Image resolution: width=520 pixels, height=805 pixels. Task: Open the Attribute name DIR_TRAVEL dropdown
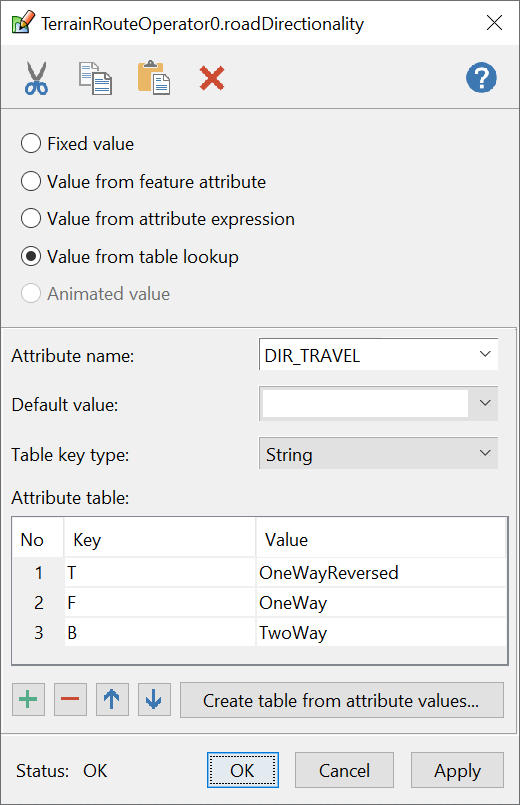point(378,354)
